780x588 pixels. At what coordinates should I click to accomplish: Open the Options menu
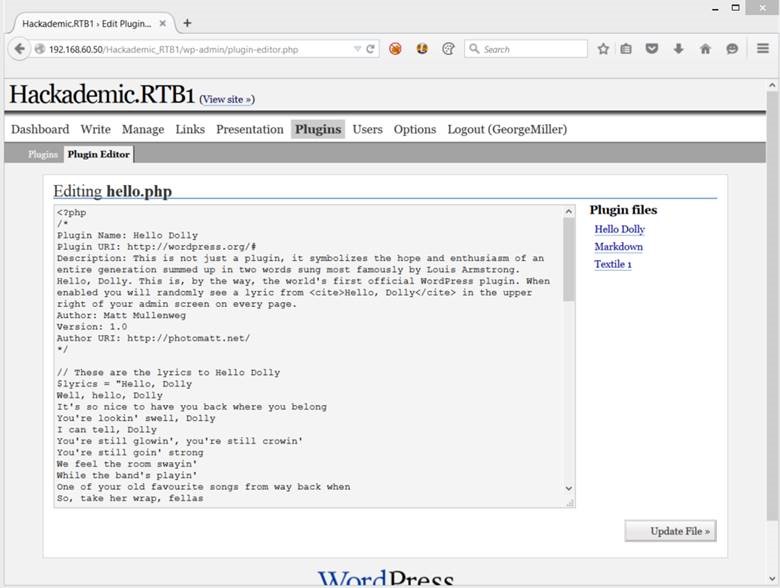click(x=415, y=129)
